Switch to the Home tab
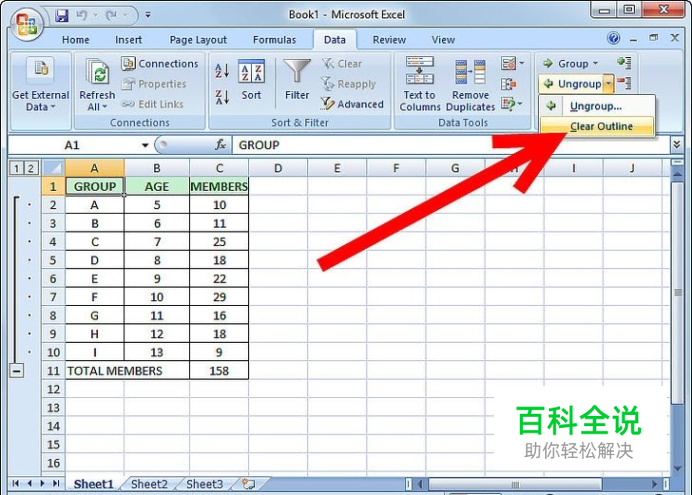The image size is (692, 495). [75, 40]
